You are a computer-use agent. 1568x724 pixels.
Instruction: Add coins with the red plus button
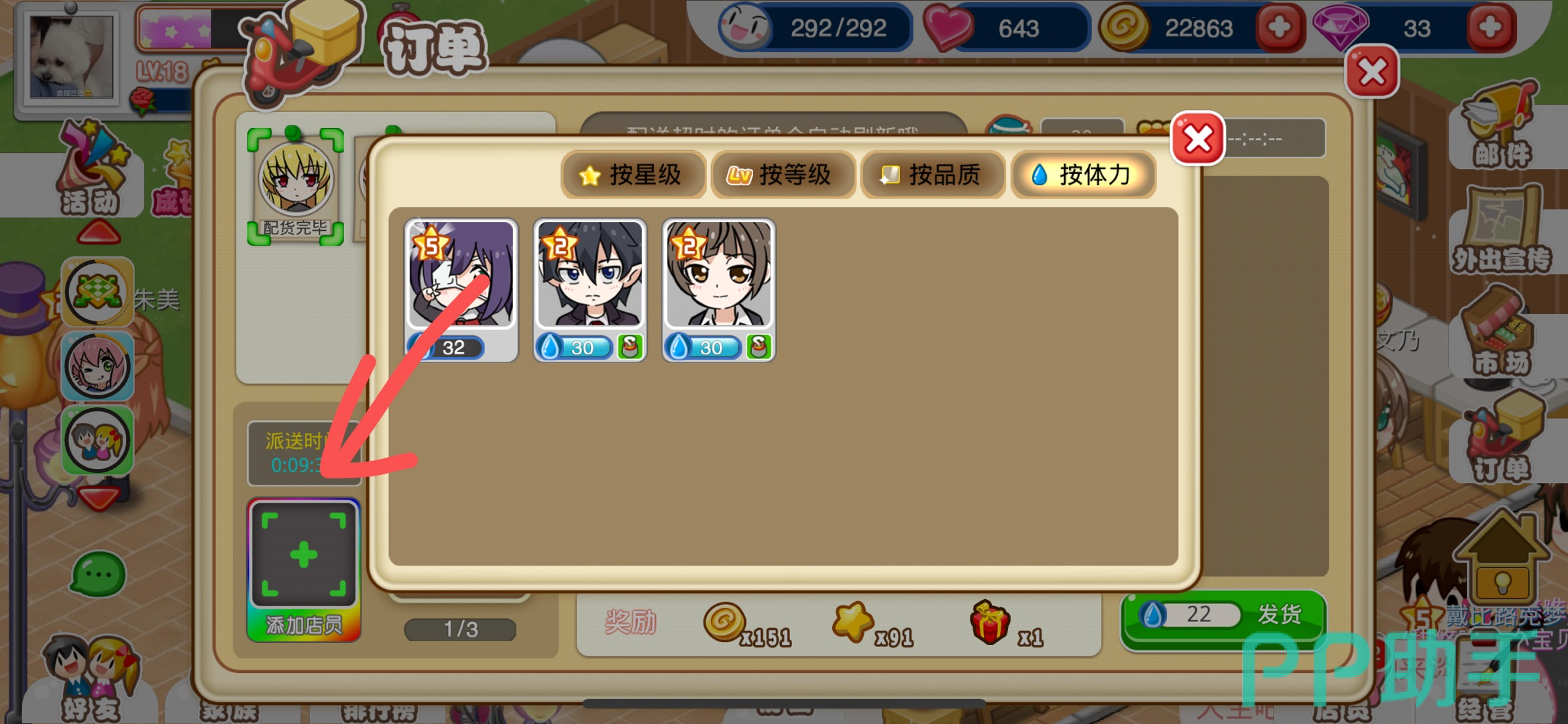1280,28
